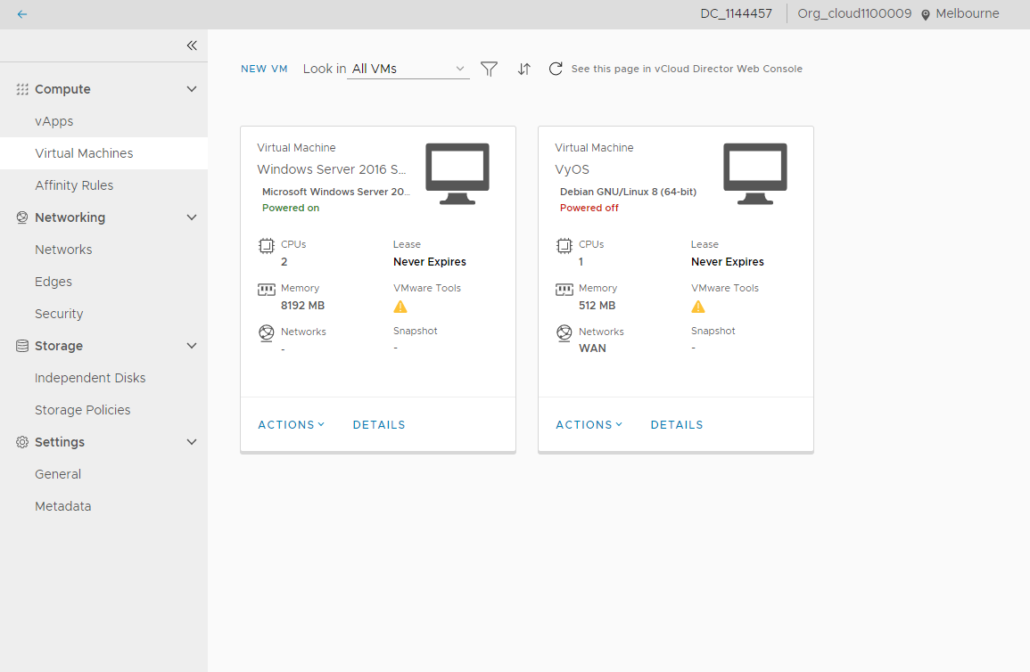Click the VyOS VM name
The width and height of the screenshot is (1030, 672).
(572, 169)
